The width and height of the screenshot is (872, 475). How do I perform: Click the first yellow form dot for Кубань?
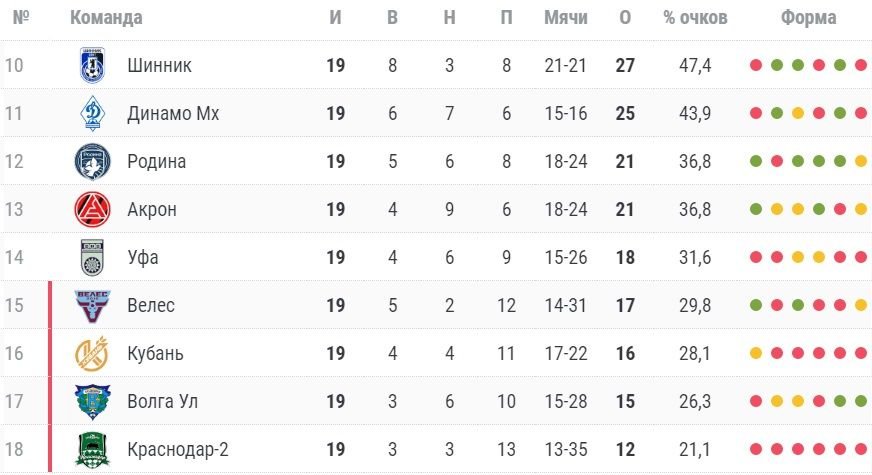pos(756,353)
